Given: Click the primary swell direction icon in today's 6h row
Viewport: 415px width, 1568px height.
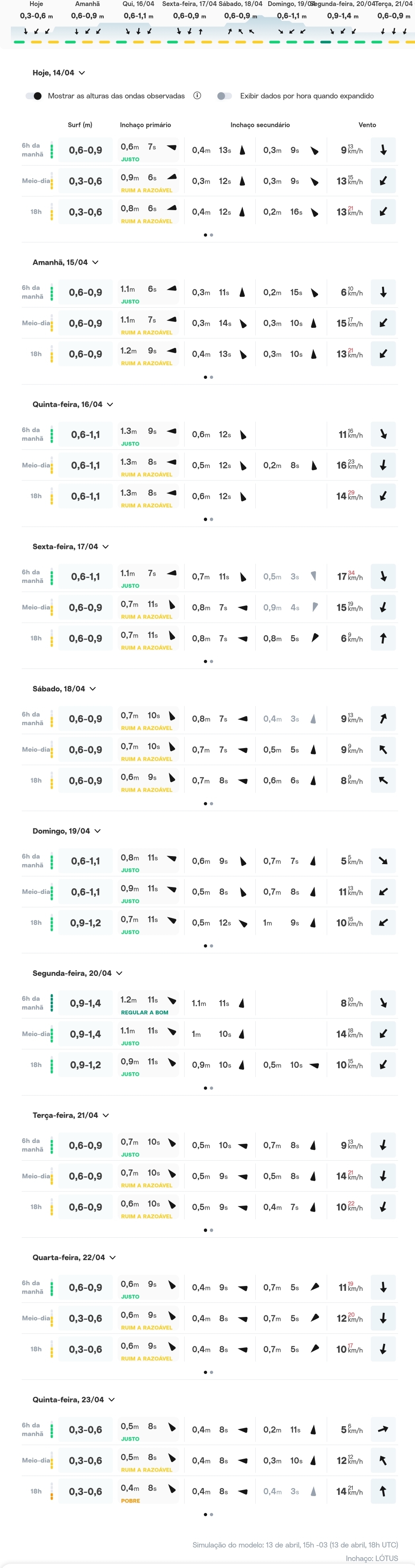Looking at the screenshot, I should point(172,147).
